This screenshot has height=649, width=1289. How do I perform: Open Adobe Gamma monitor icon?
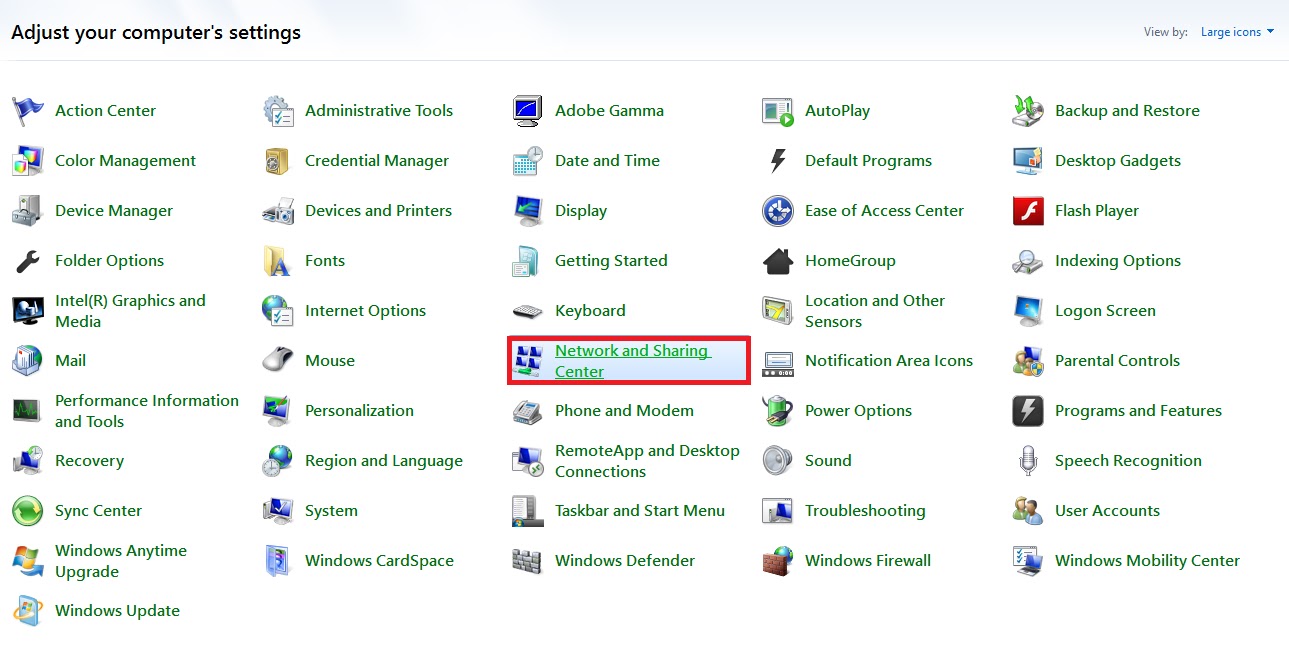pos(528,111)
